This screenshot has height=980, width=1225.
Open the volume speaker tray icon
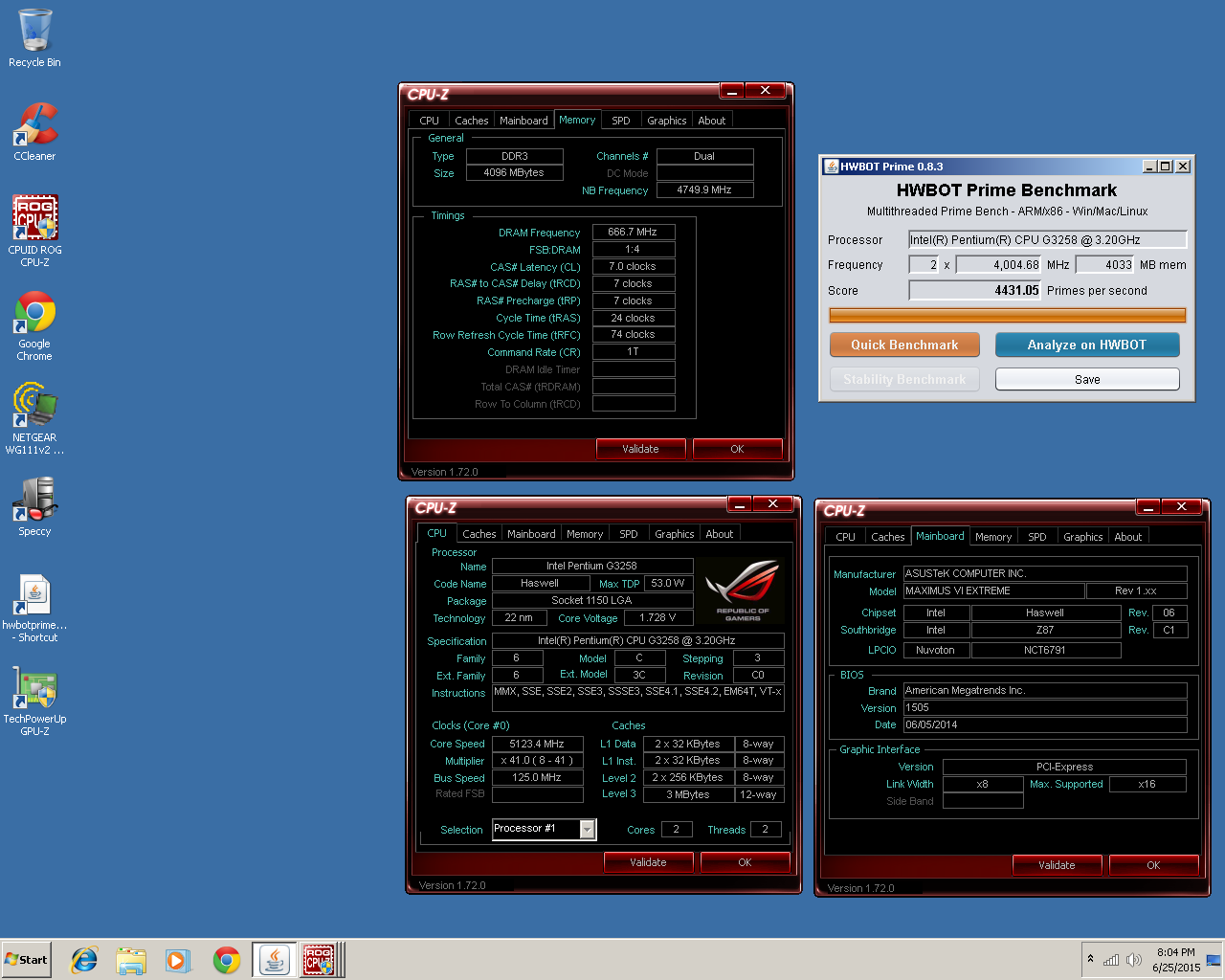pyautogui.click(x=1134, y=960)
